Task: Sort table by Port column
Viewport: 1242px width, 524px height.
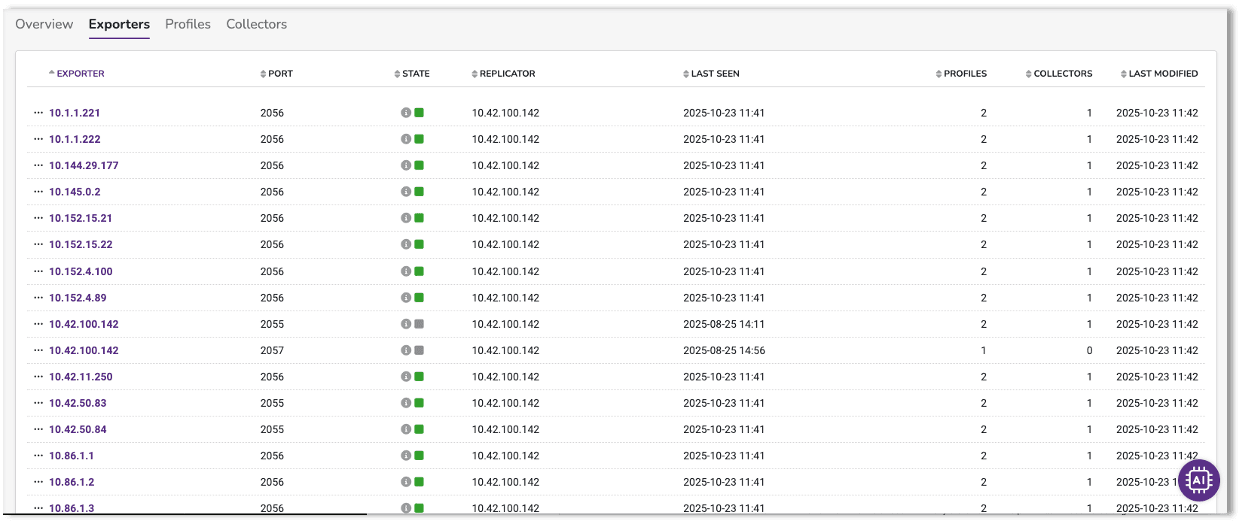Action: [279, 74]
